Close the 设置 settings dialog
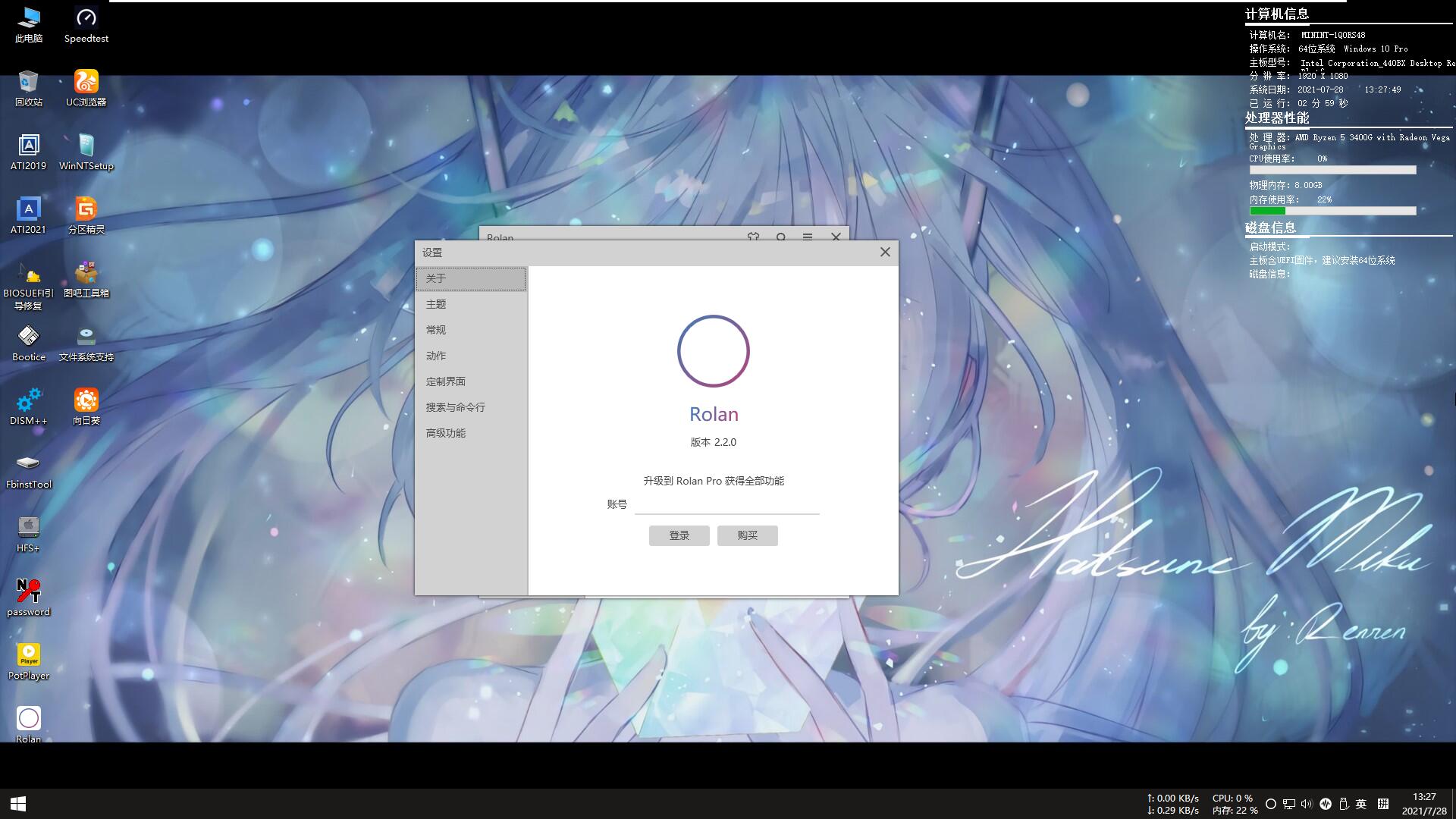The image size is (1456, 819). pyautogui.click(x=885, y=252)
